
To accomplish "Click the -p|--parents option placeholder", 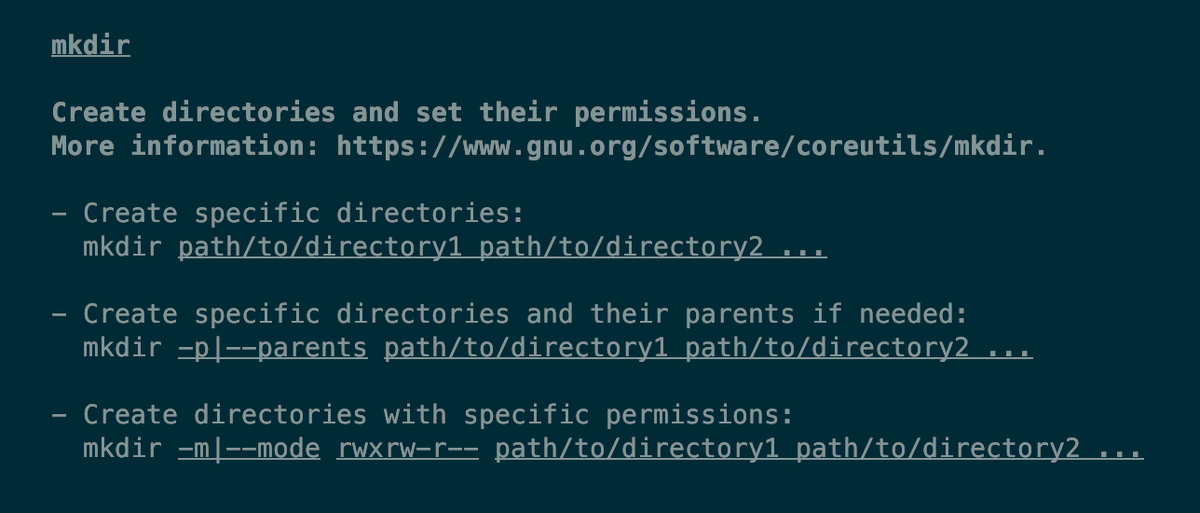I will (272, 348).
